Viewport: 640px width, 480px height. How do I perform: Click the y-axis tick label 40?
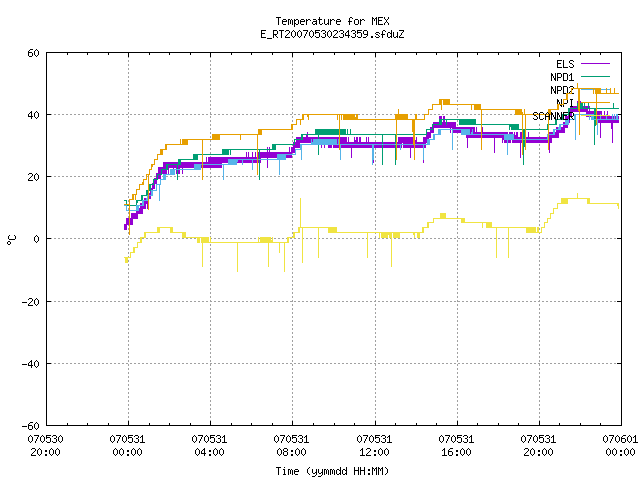pos(33,115)
